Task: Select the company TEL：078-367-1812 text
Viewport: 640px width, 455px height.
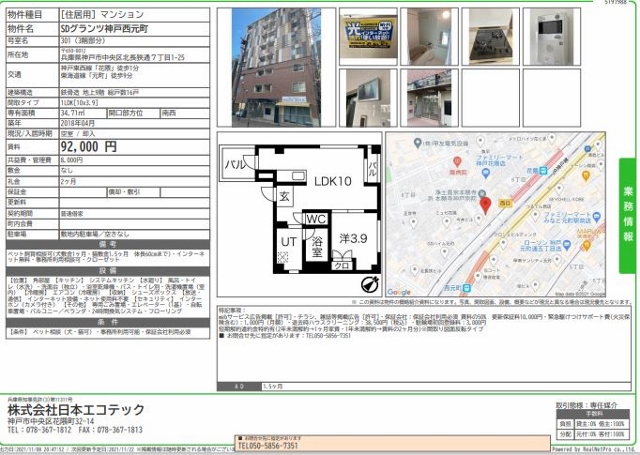Action: coord(39,430)
